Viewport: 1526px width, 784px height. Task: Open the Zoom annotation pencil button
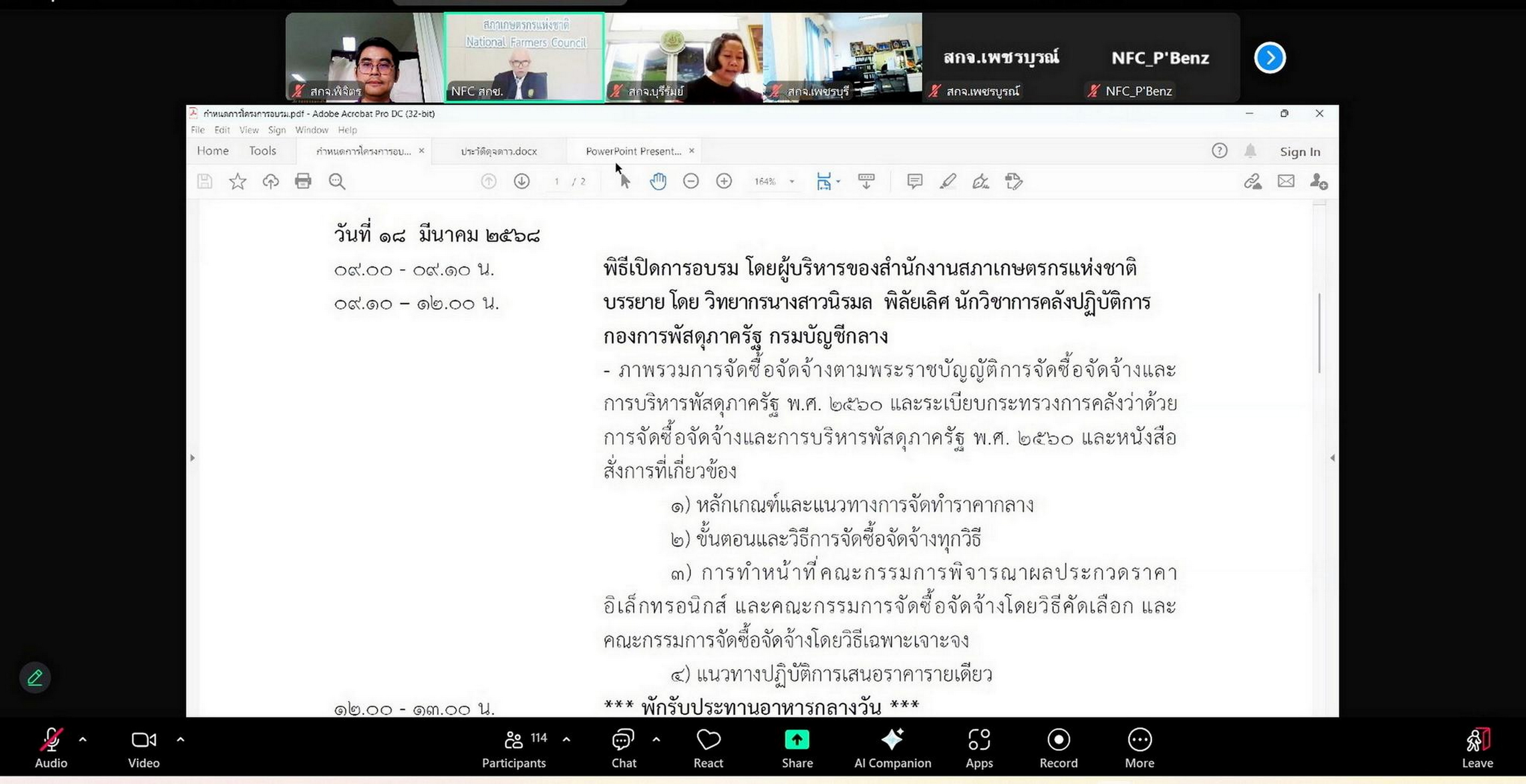click(x=35, y=677)
